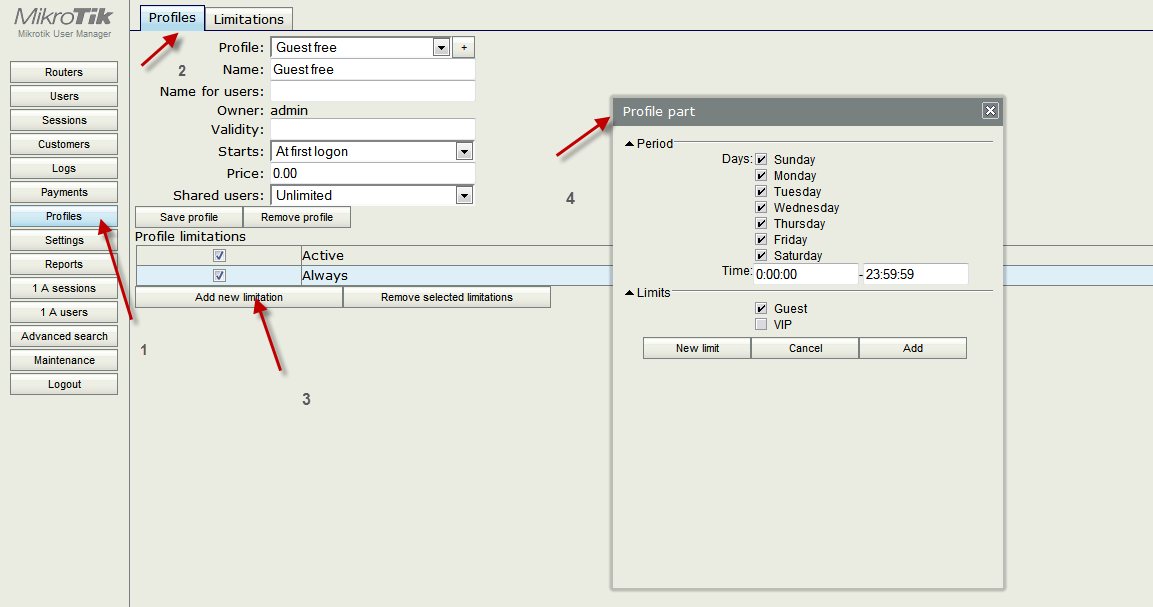This screenshot has width=1153, height=607.
Task: Click the MikroTik logo
Action: coord(64,16)
